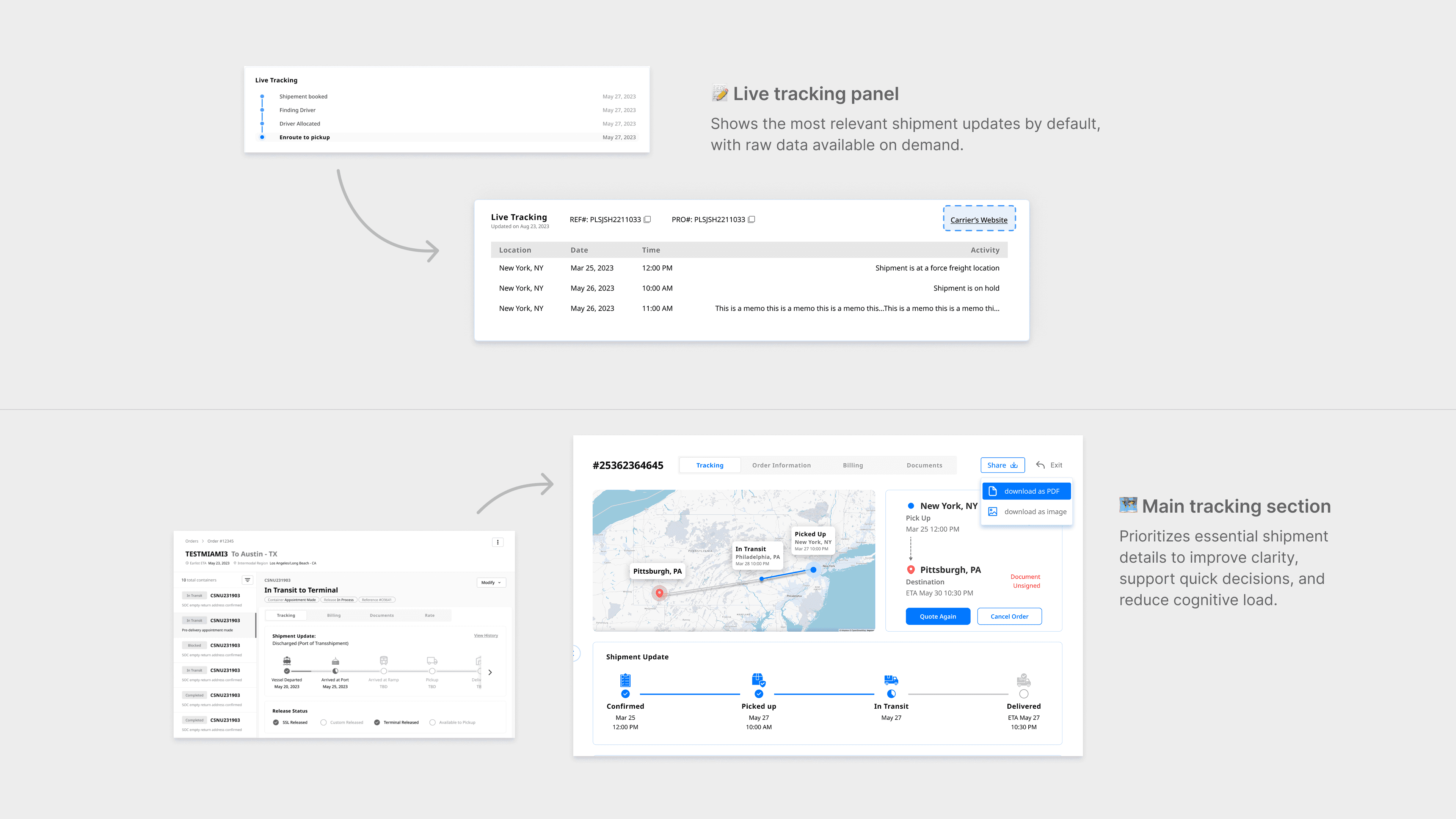Click the Exit back-arrow icon
1456x819 pixels.
[x=1040, y=465]
